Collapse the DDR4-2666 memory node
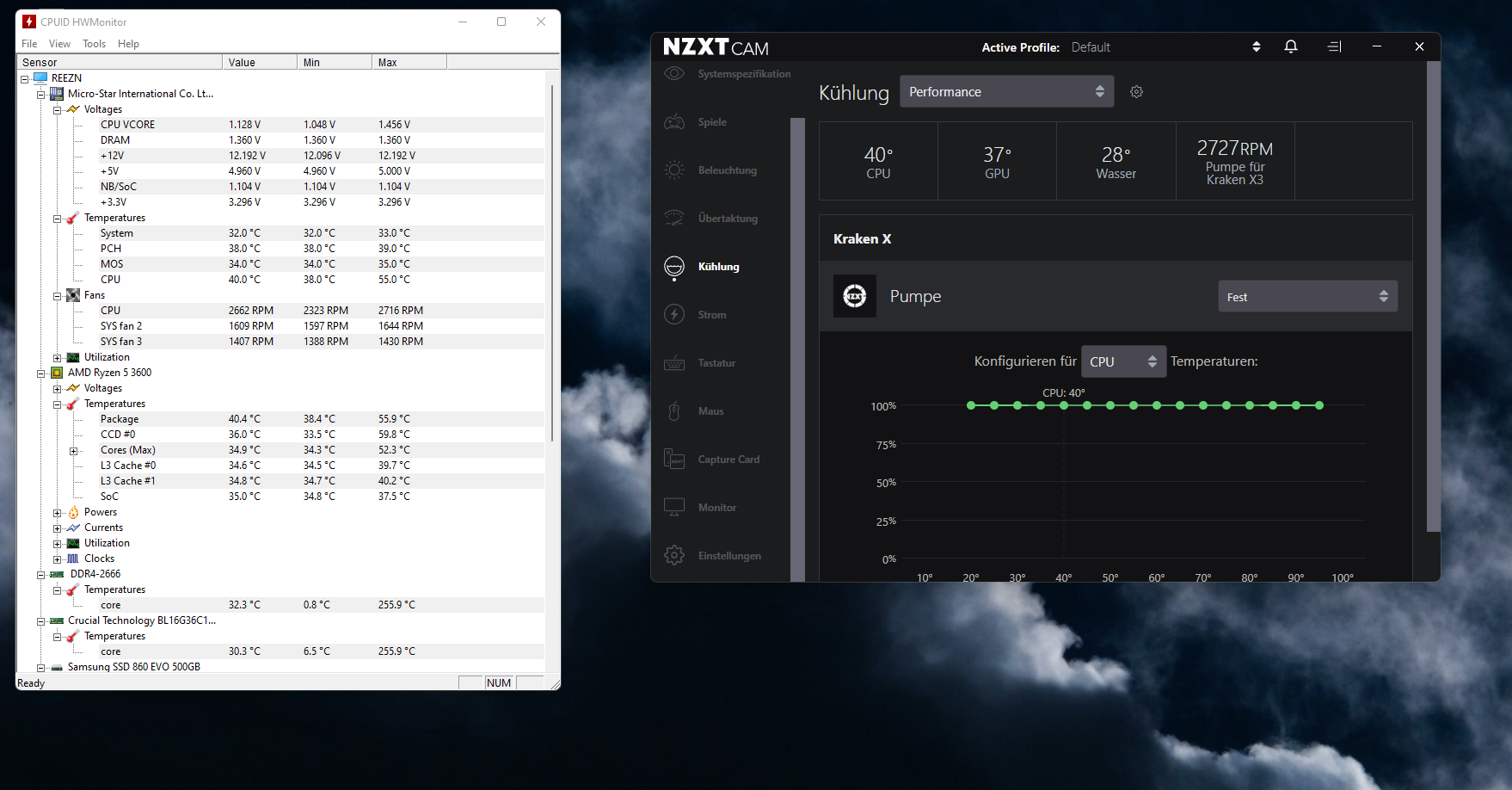Viewport: 1512px width, 790px height. (40, 574)
